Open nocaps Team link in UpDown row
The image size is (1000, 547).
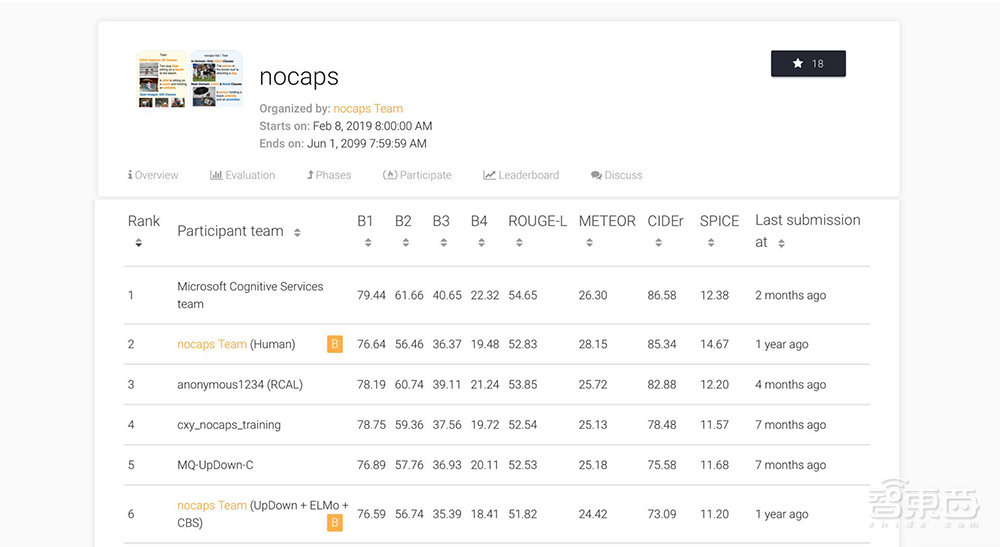coord(212,505)
